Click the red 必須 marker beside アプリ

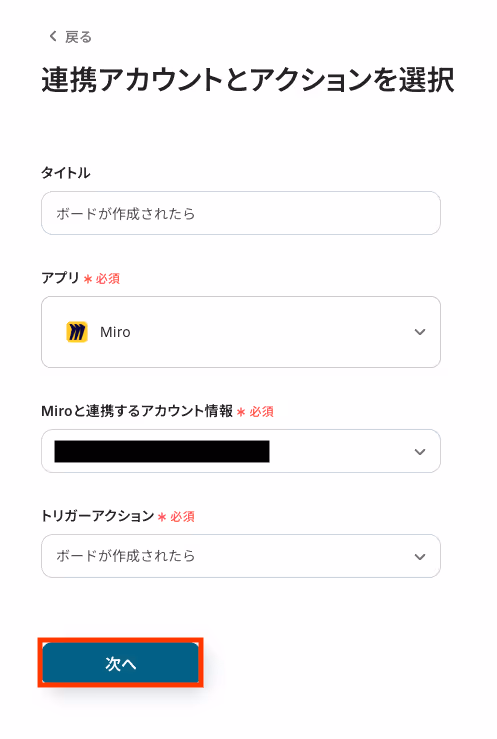click(x=102, y=279)
